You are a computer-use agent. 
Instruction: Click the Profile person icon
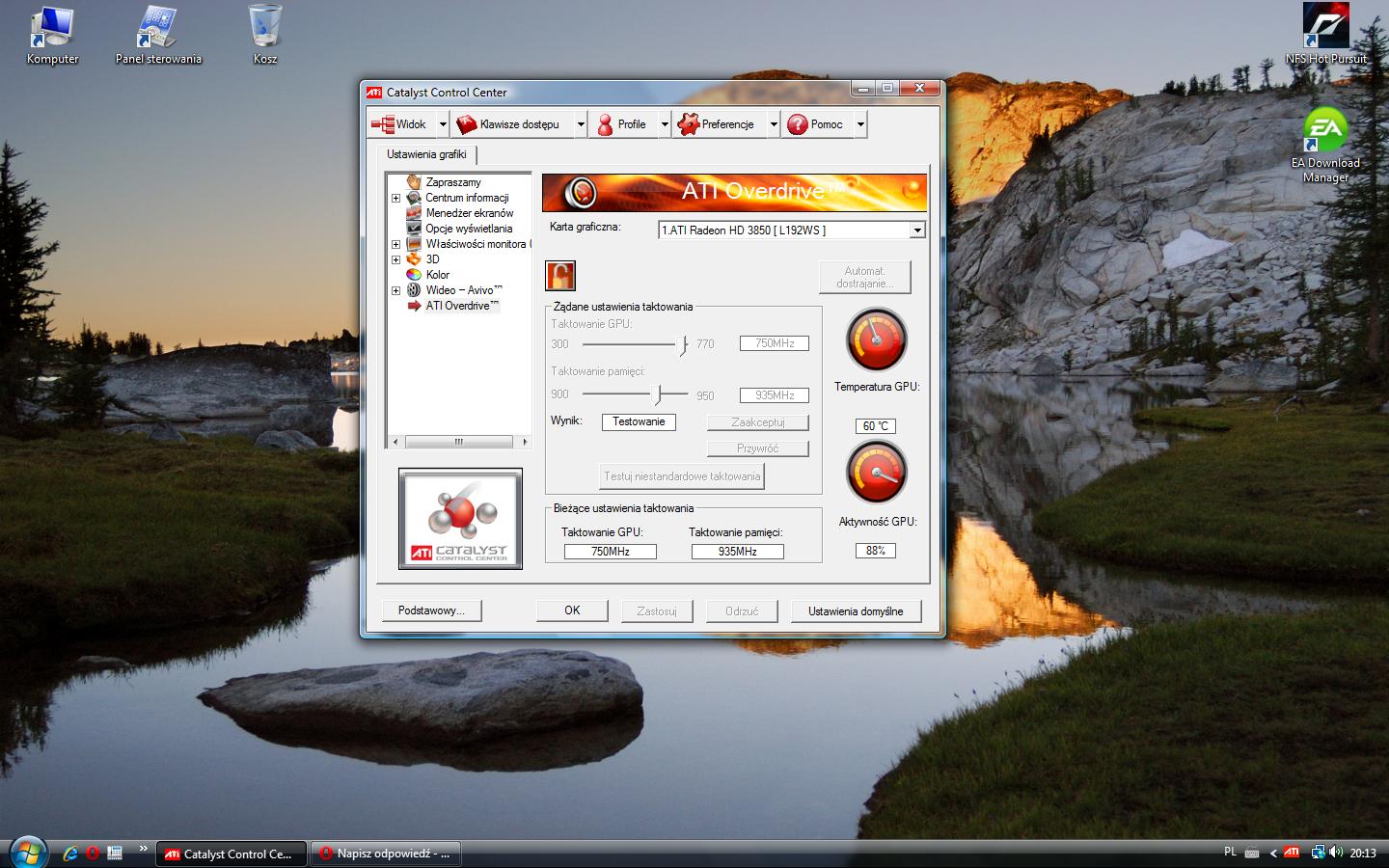pos(605,124)
